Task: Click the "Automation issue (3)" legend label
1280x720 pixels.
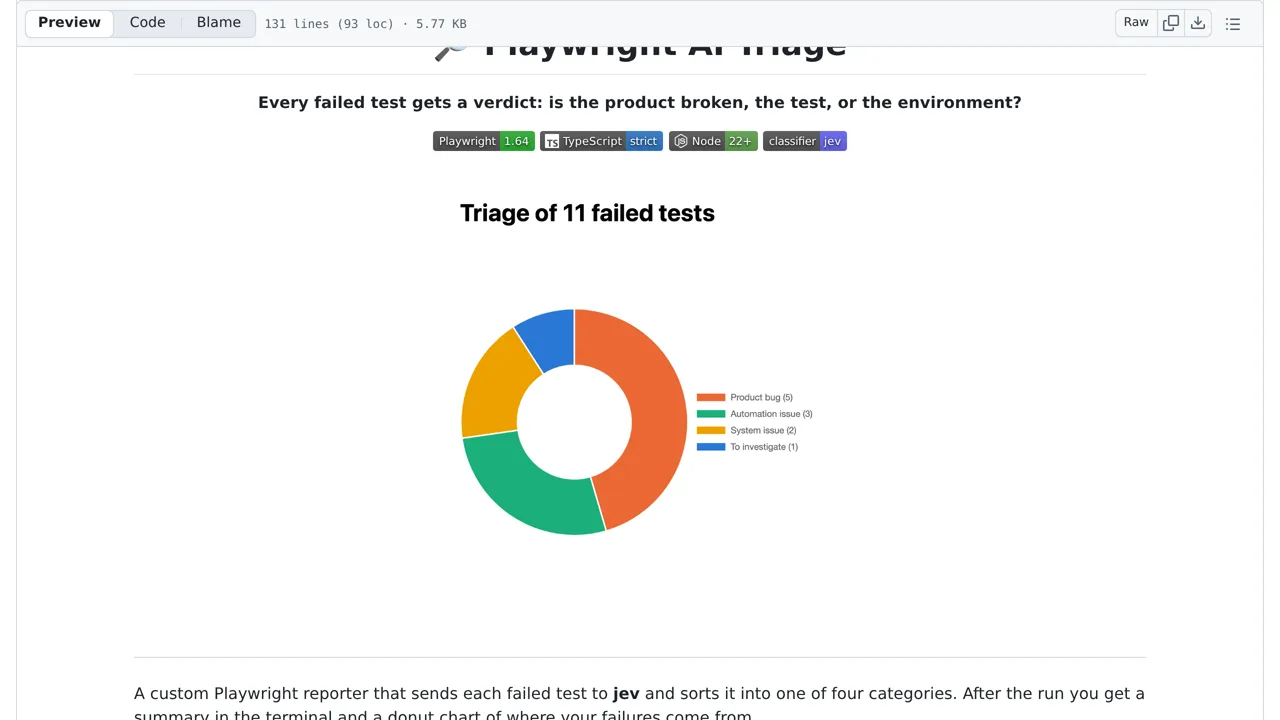Action: pyautogui.click(x=771, y=414)
